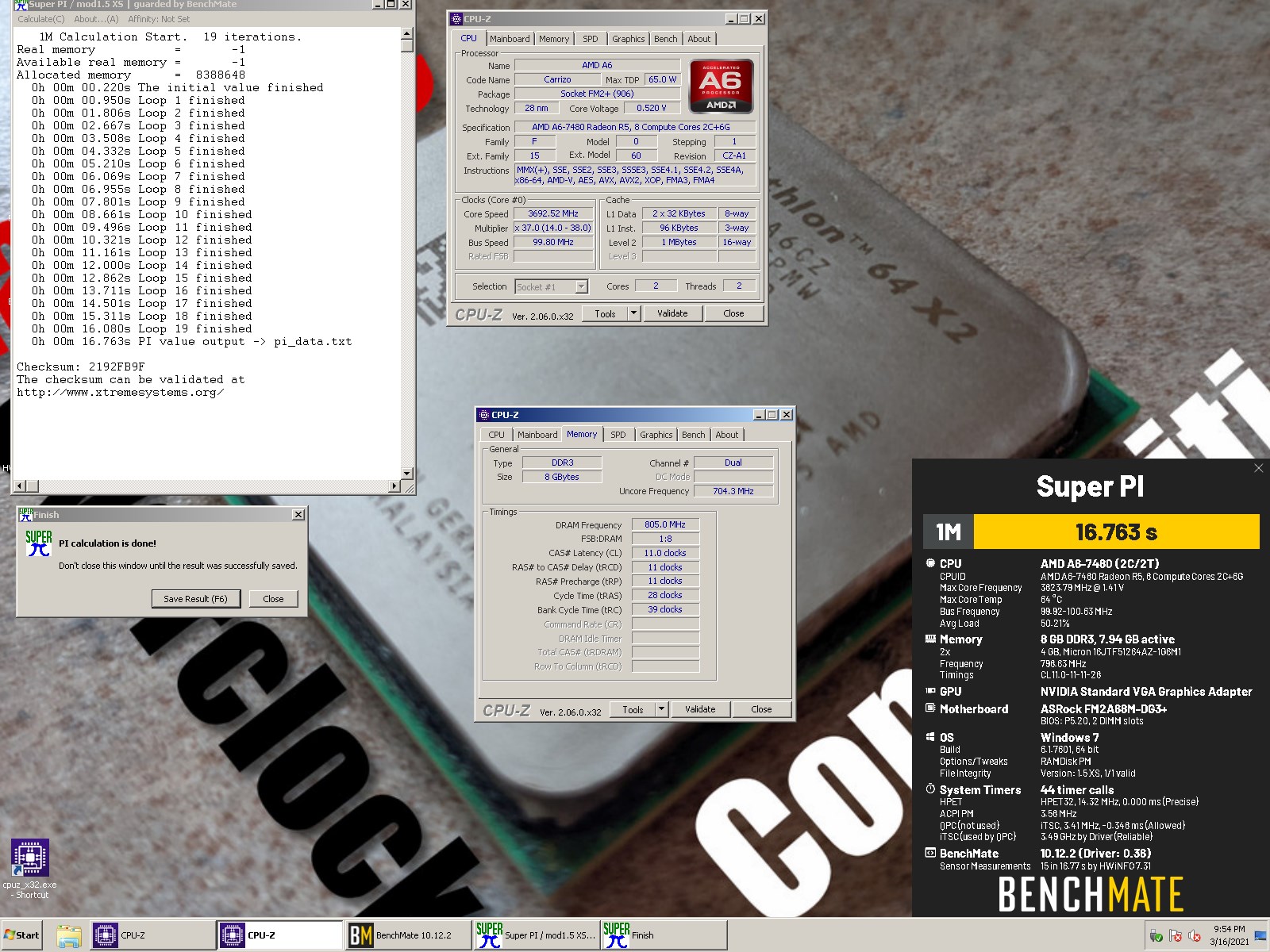Image resolution: width=1270 pixels, height=952 pixels.
Task: Click Close button in Finish dialog
Action: [273, 599]
